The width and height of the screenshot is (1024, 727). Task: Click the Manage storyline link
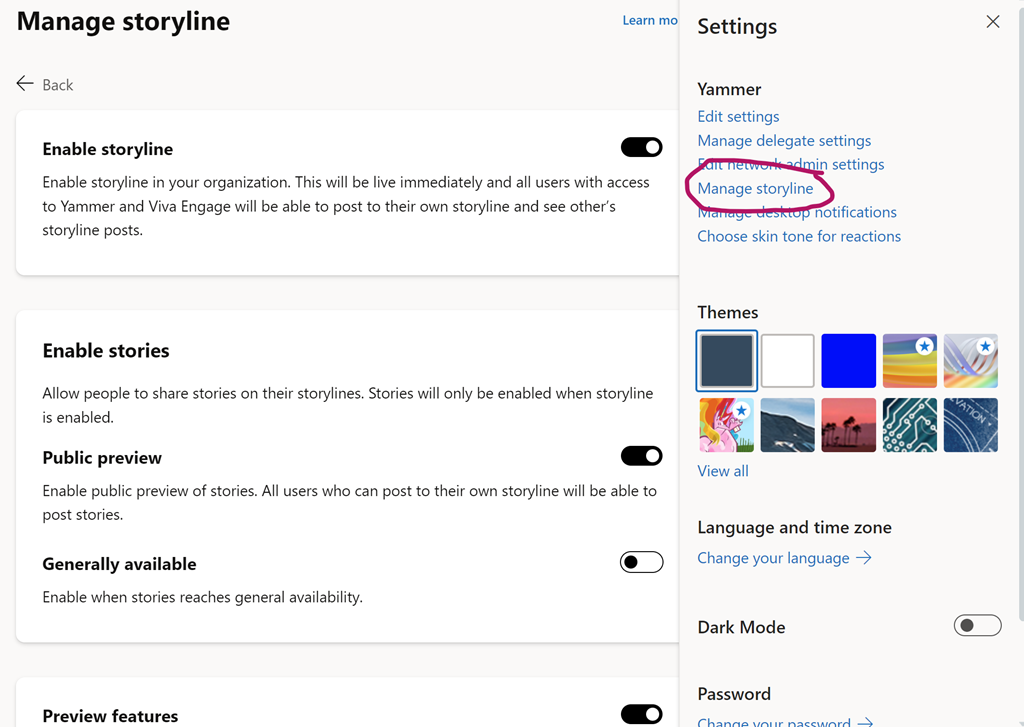click(x=755, y=188)
